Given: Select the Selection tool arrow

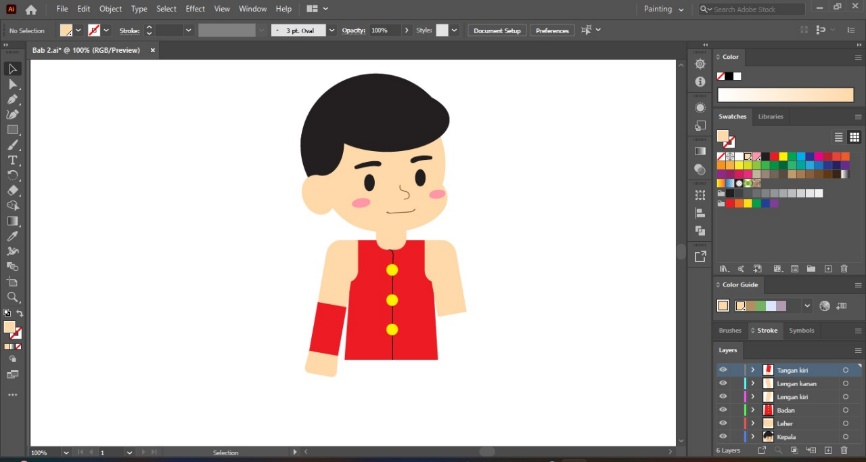Looking at the screenshot, I should coord(12,68).
